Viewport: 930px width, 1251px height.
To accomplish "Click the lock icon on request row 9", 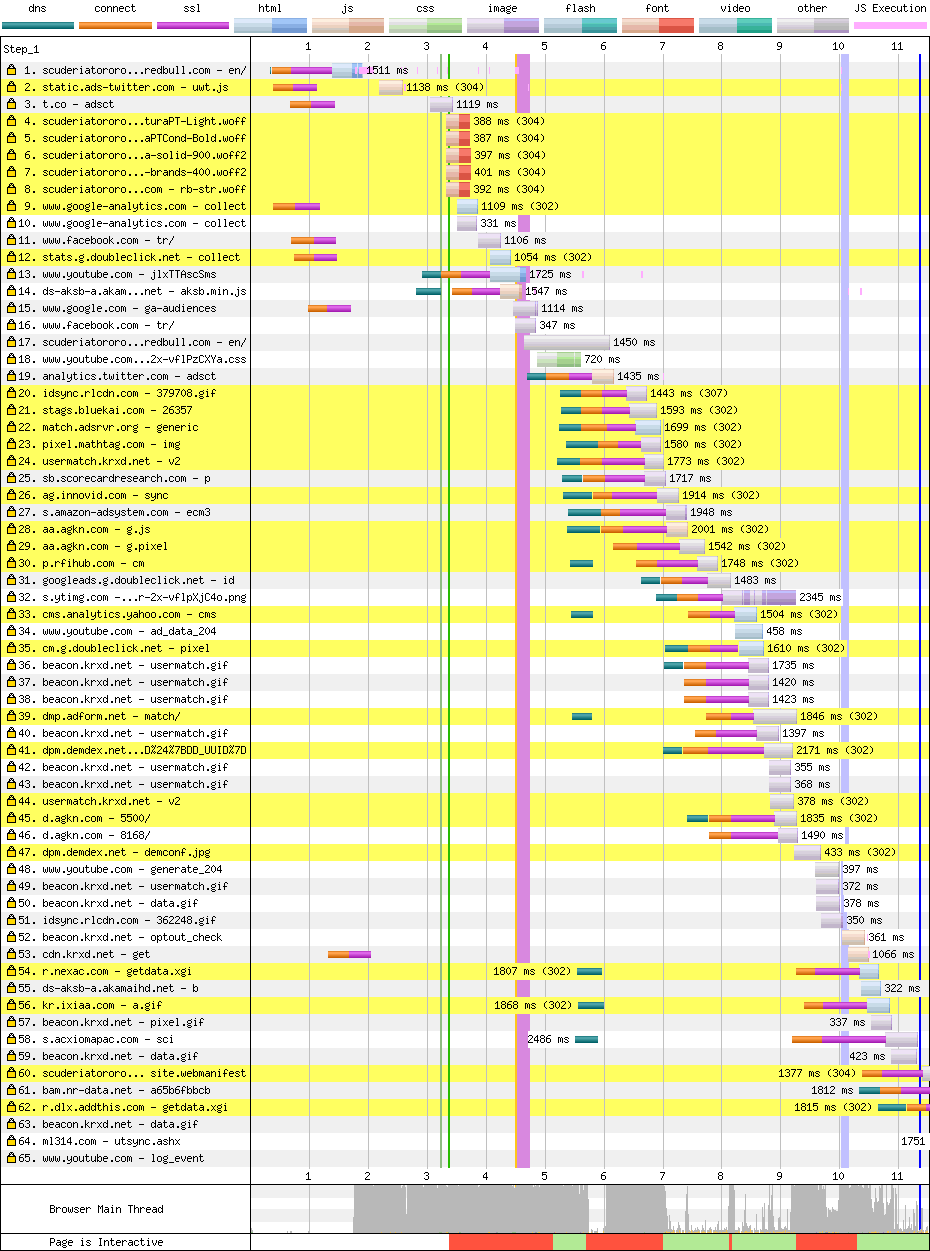I will [12, 206].
